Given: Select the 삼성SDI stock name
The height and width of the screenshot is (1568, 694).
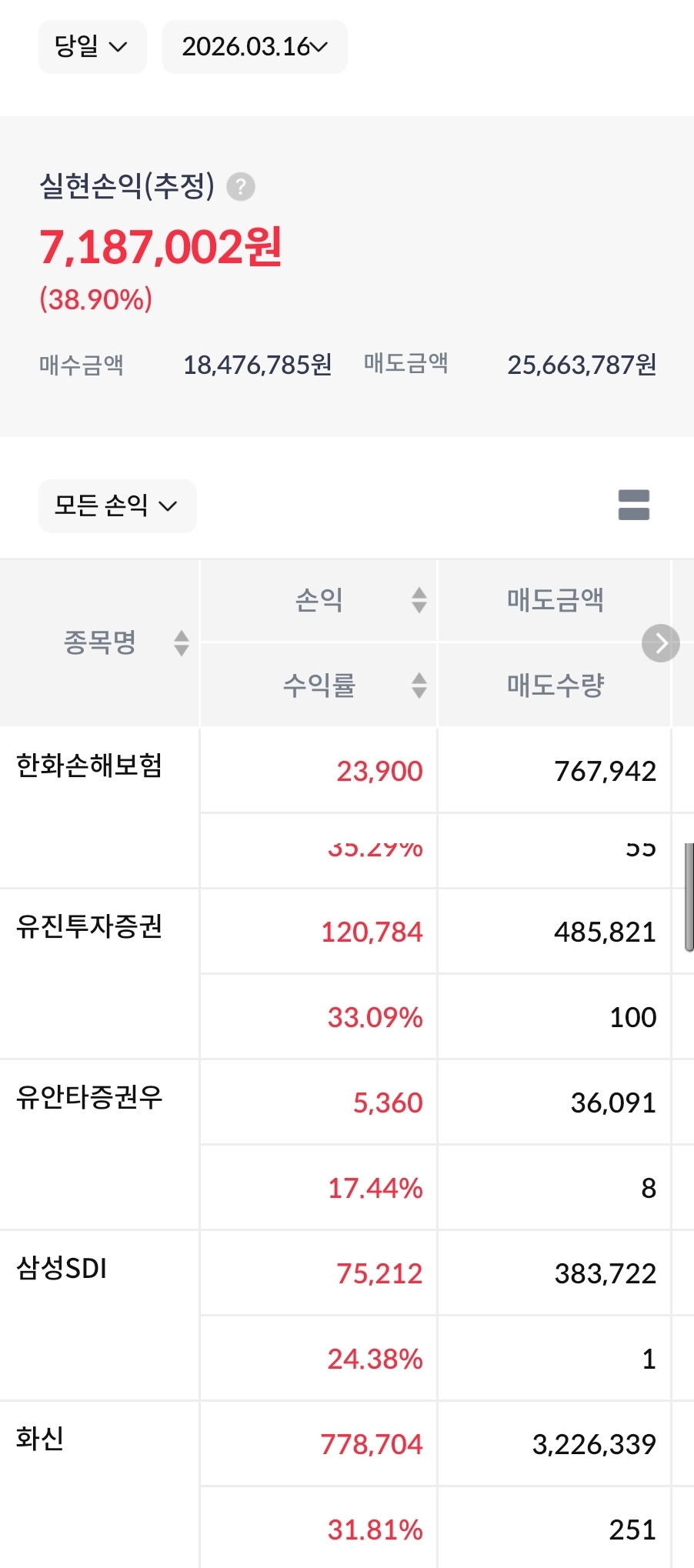Looking at the screenshot, I should [62, 1268].
